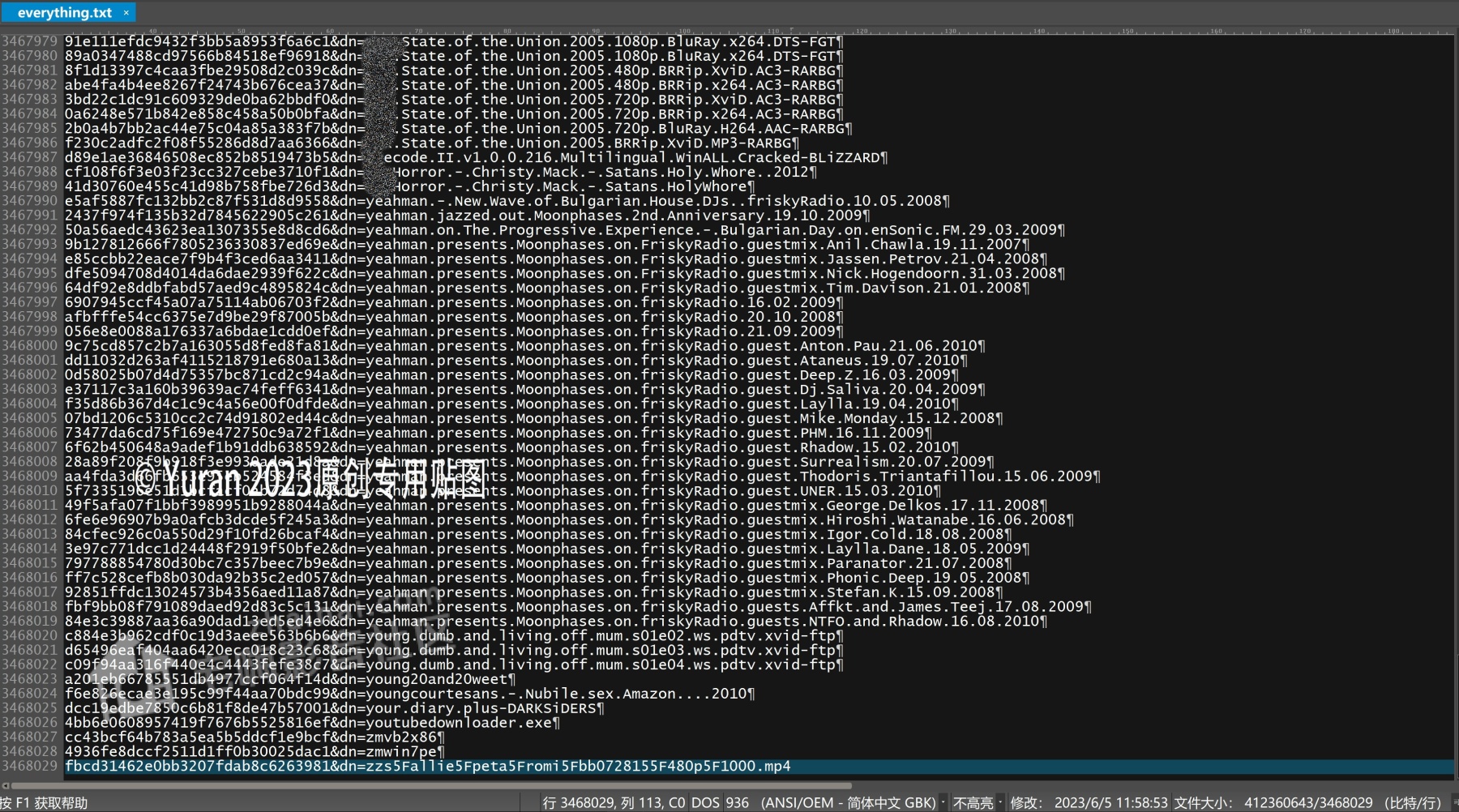Click the line with guest.PHM.16.11.2009
The height and width of the screenshot is (812, 1459).
[498, 433]
